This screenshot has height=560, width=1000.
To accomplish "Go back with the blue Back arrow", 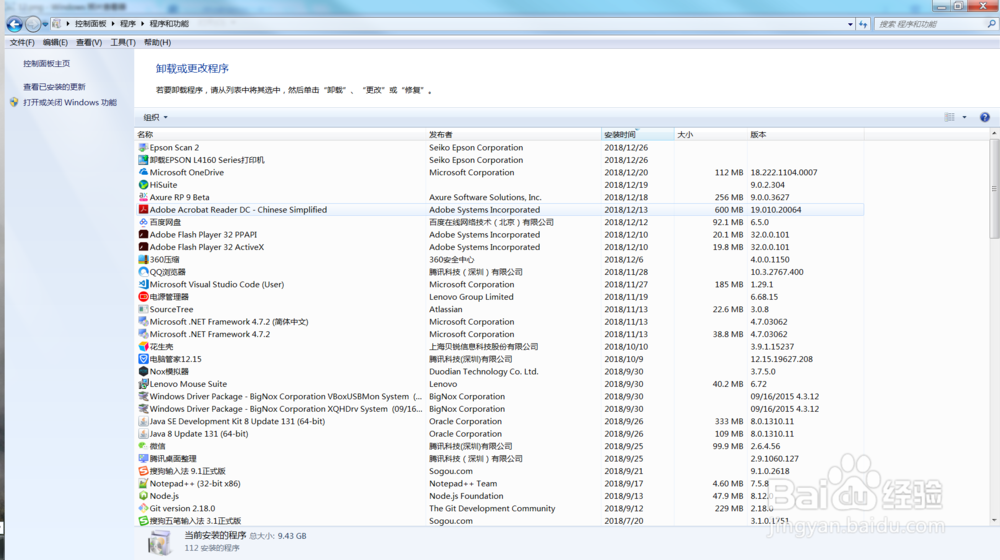I will [14, 24].
